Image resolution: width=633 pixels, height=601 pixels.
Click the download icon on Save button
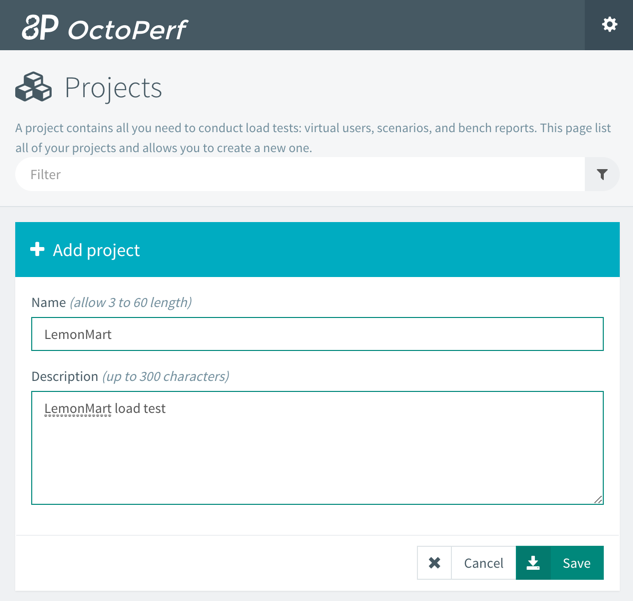coord(533,563)
